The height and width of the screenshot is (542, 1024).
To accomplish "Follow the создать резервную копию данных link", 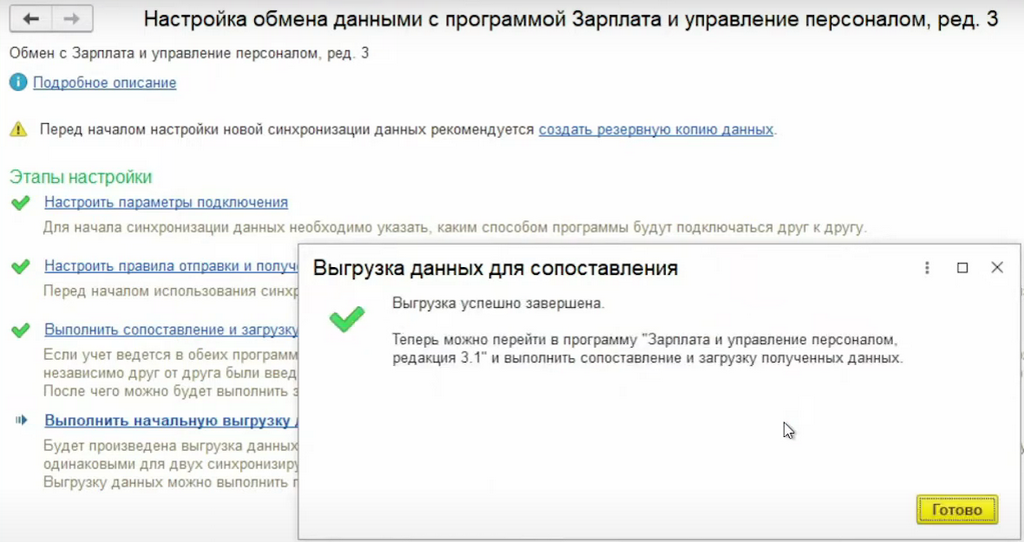I will [656, 130].
